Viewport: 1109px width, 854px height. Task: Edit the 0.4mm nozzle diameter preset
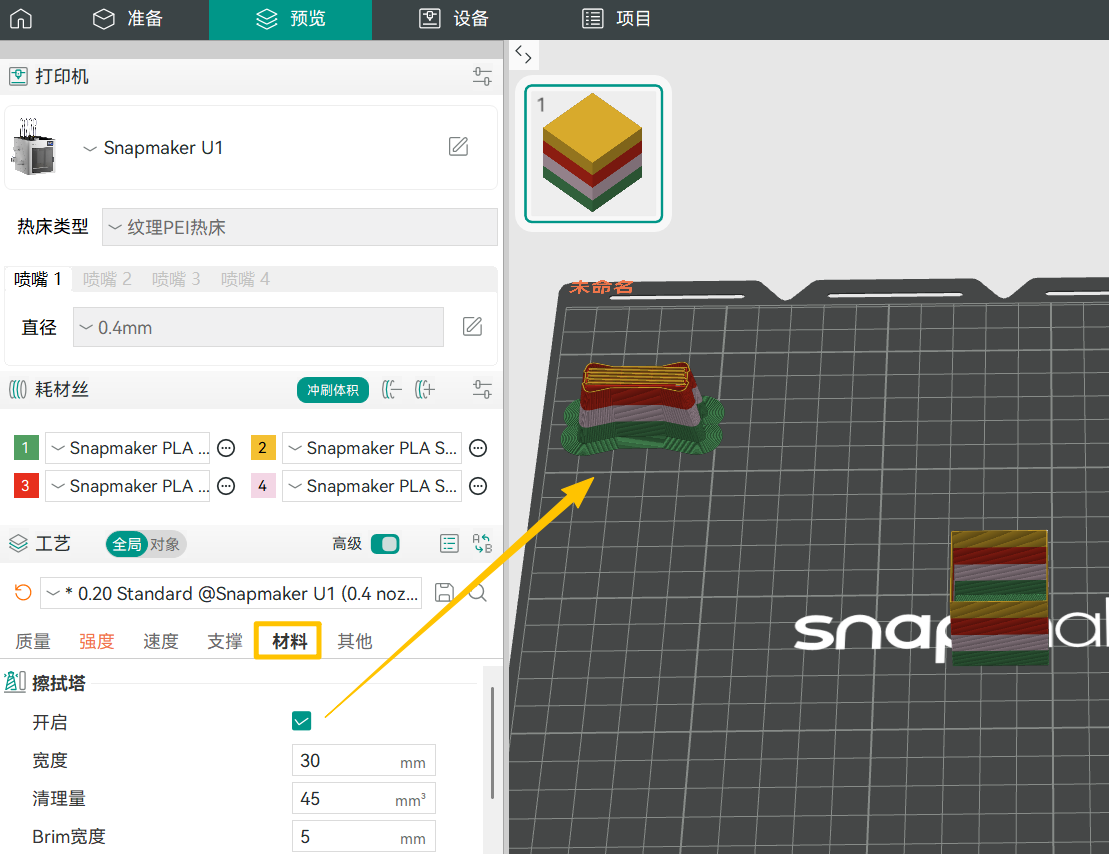click(x=472, y=326)
